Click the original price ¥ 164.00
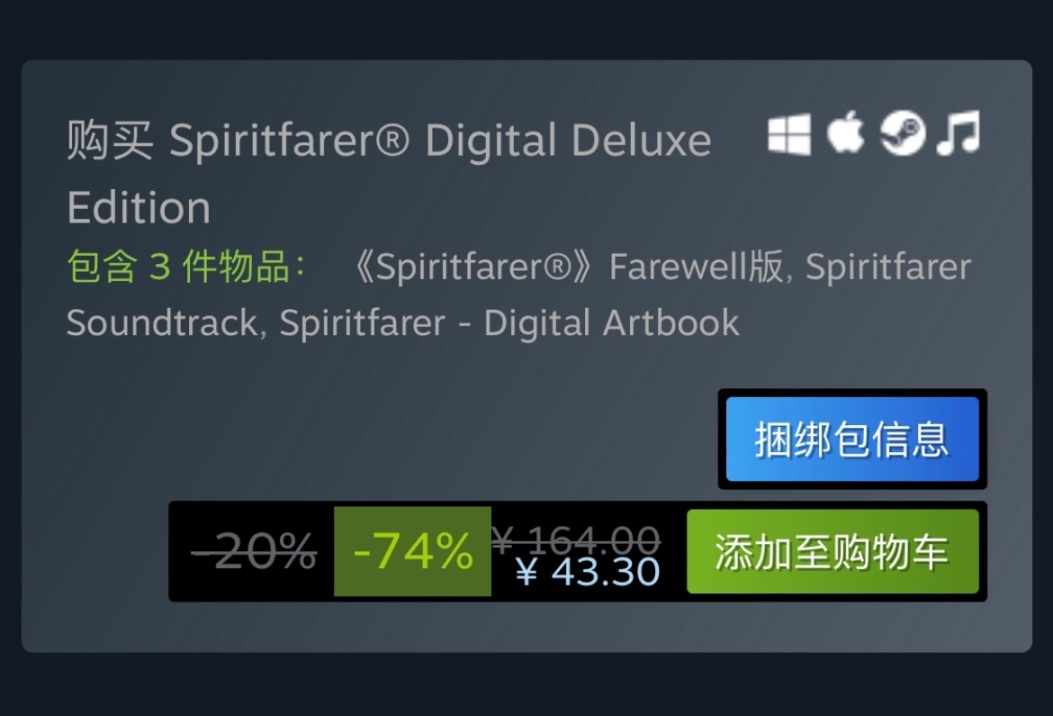Image resolution: width=1053 pixels, height=716 pixels. click(576, 539)
